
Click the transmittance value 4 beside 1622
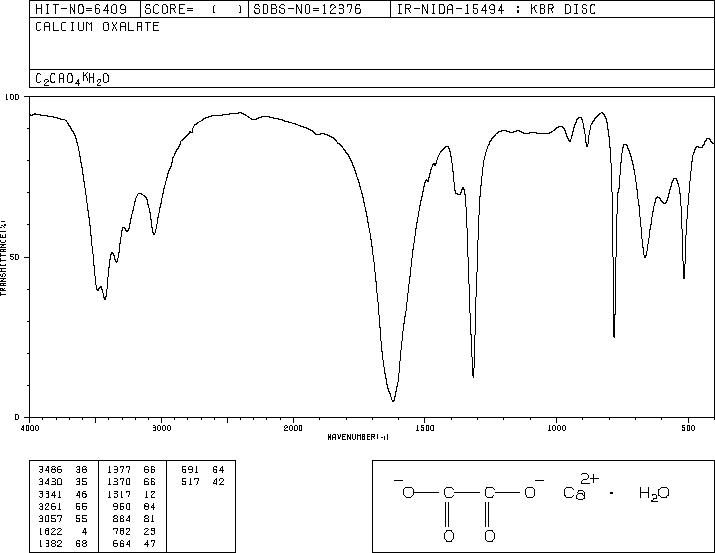[x=85, y=531]
